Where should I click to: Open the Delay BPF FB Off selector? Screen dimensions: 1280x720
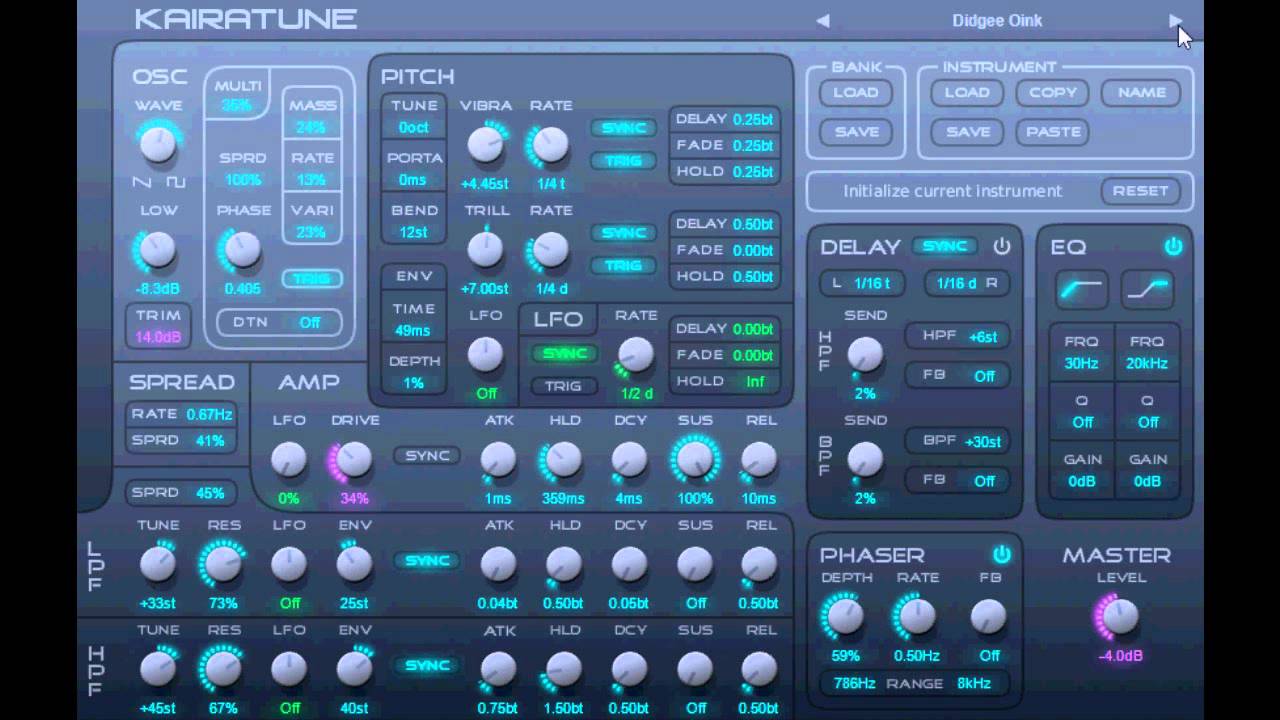957,480
